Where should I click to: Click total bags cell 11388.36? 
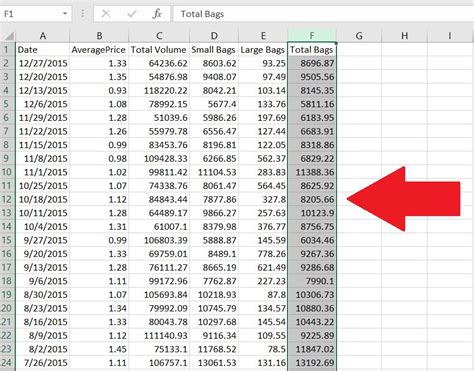tap(312, 172)
